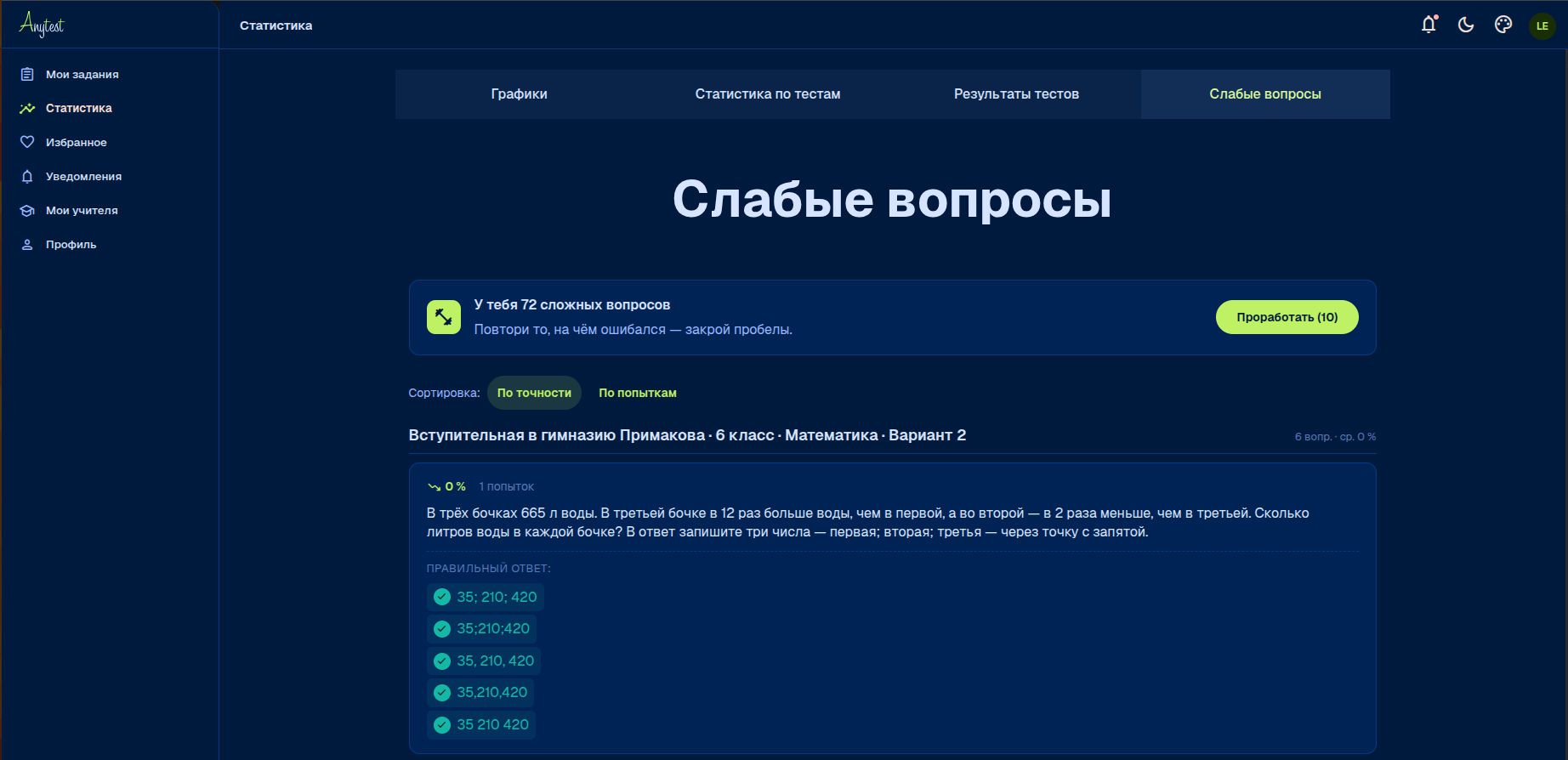Click the 0 % accuracy value
Image resolution: width=1568 pixels, height=760 pixels.
click(x=456, y=487)
